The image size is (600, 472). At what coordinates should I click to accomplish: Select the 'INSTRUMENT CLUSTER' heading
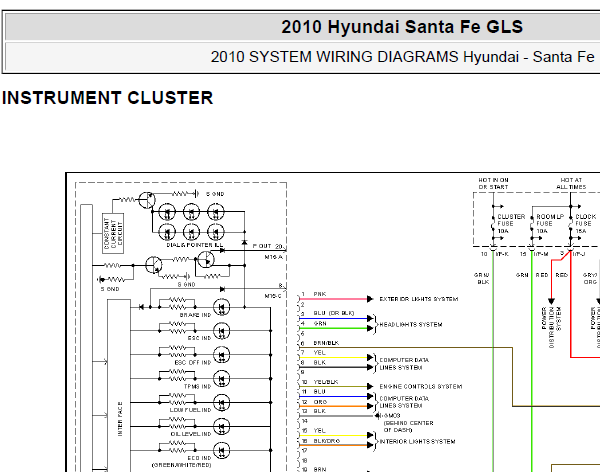tap(108, 98)
